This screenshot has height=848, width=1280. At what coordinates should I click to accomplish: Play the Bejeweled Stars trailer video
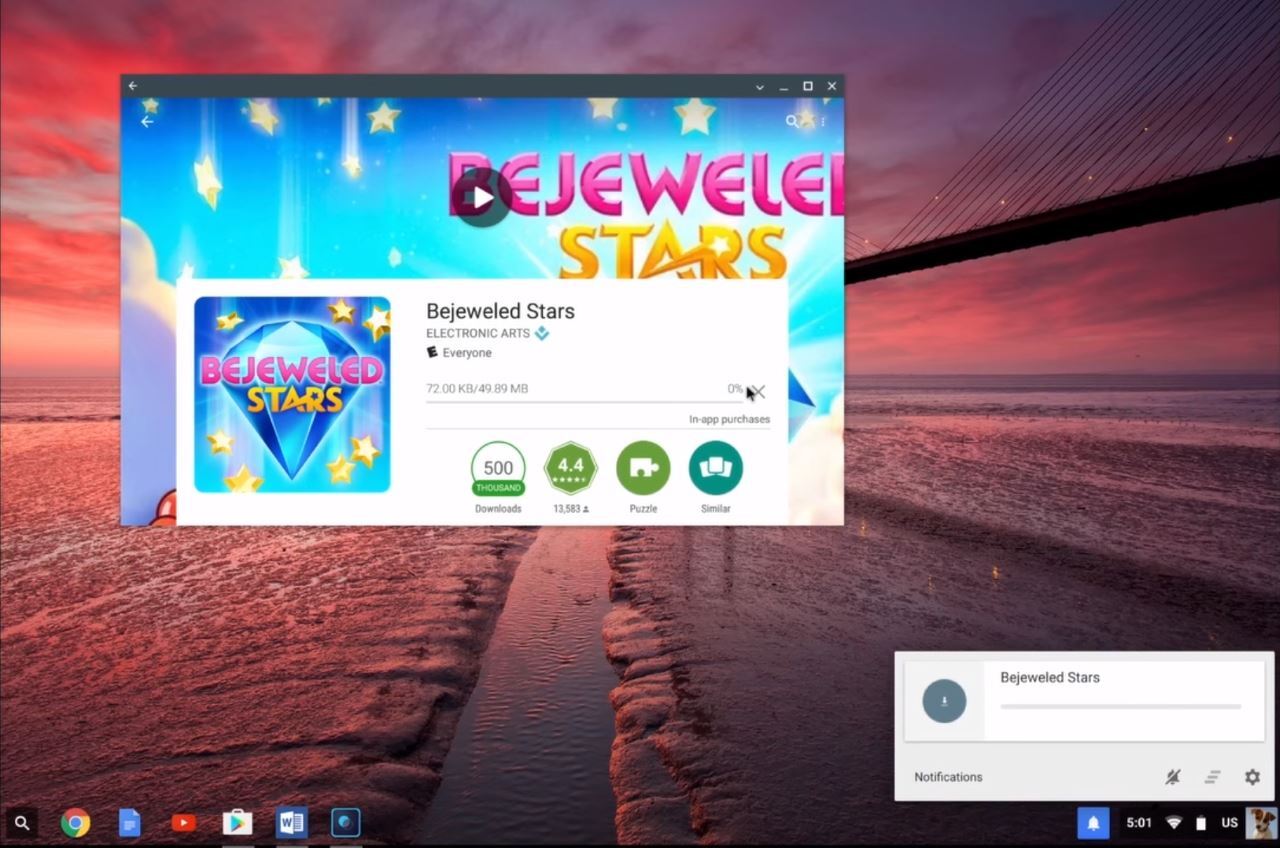pyautogui.click(x=481, y=197)
